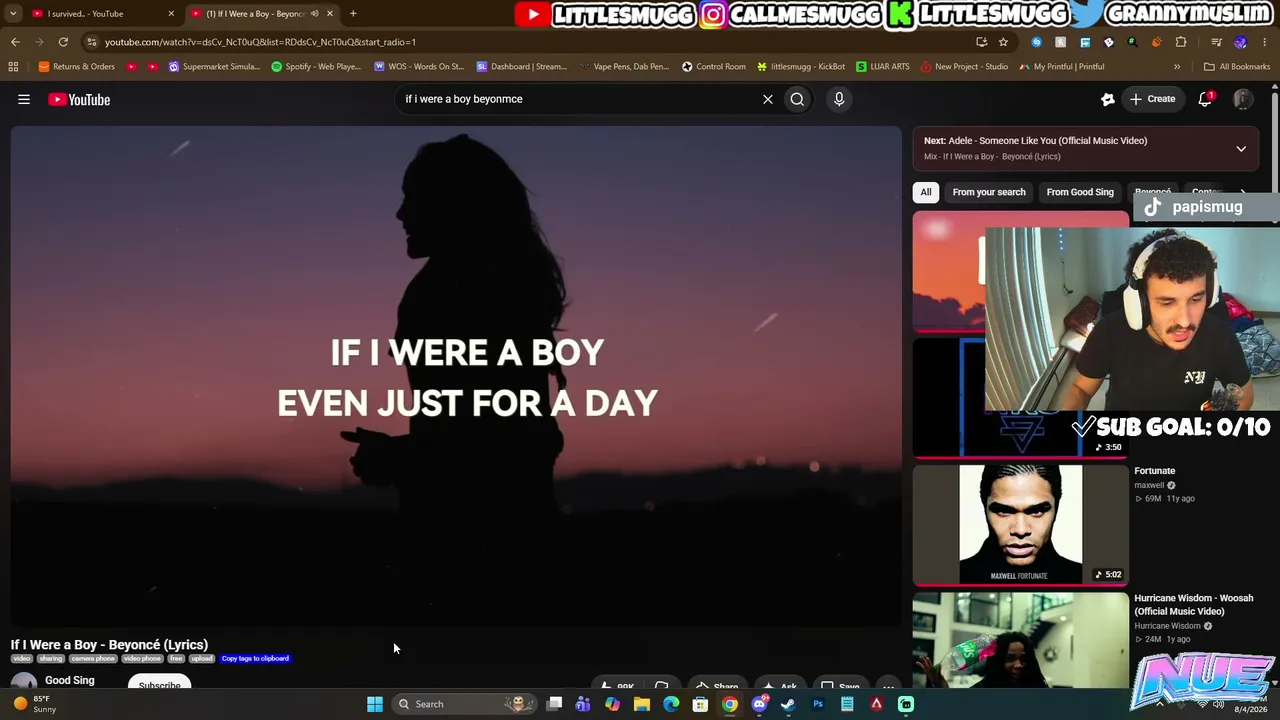The height and width of the screenshot is (720, 1280).
Task: Open the littlesmugg - KickBot bookmark
Action: click(801, 67)
